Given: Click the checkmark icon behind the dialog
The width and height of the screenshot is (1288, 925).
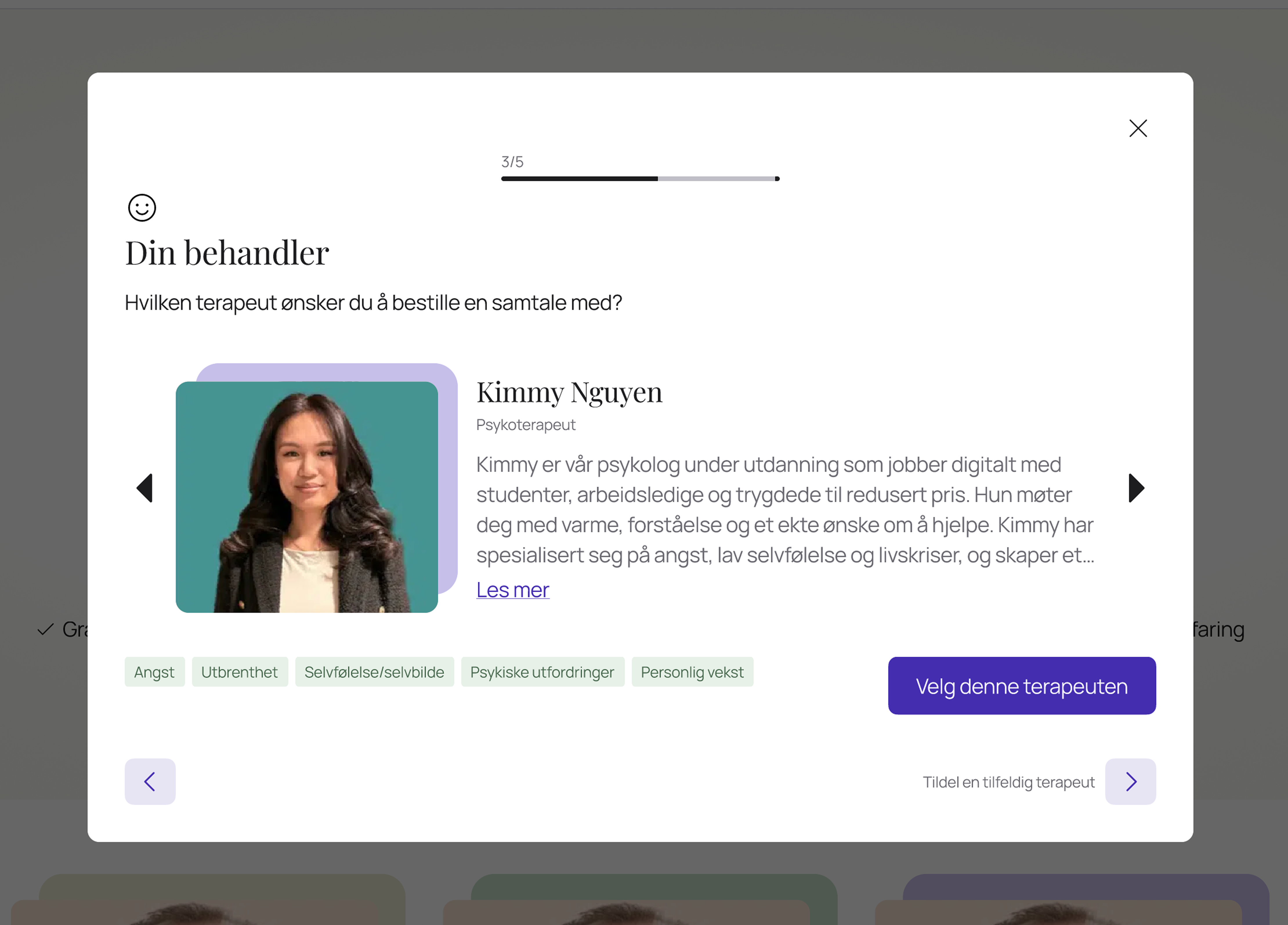Looking at the screenshot, I should [46, 630].
